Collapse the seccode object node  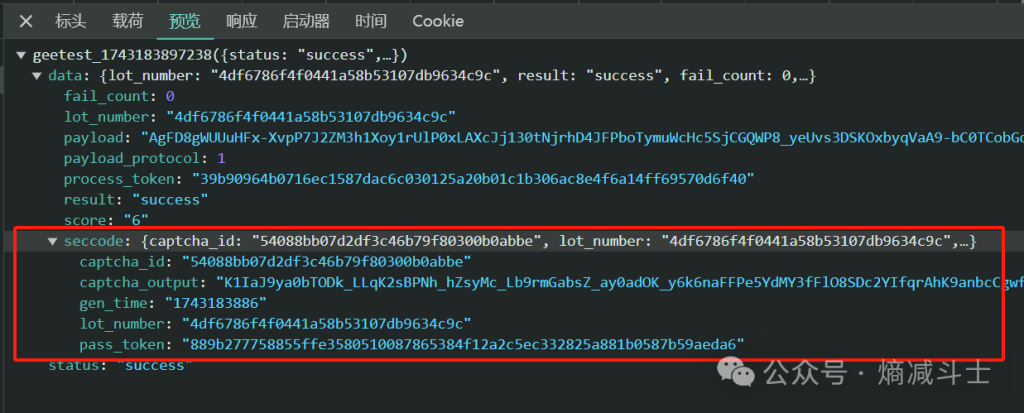coord(53,242)
